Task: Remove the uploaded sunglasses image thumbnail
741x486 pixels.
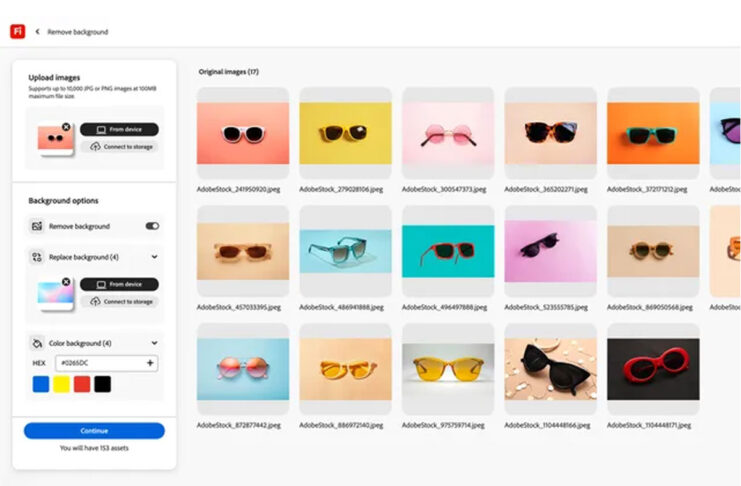Action: pos(66,127)
